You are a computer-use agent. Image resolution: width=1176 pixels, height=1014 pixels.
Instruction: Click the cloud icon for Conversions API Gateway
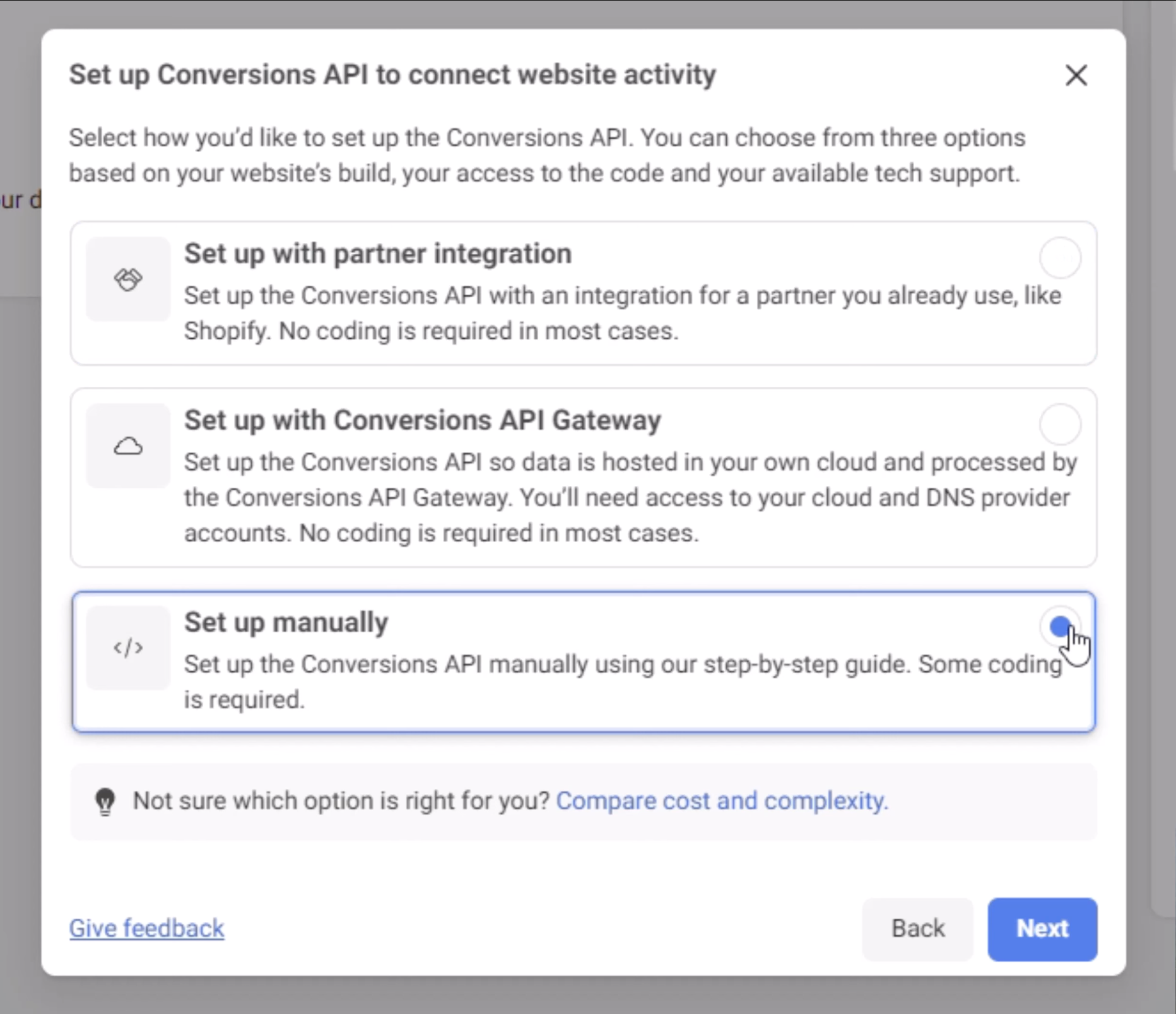click(x=128, y=446)
